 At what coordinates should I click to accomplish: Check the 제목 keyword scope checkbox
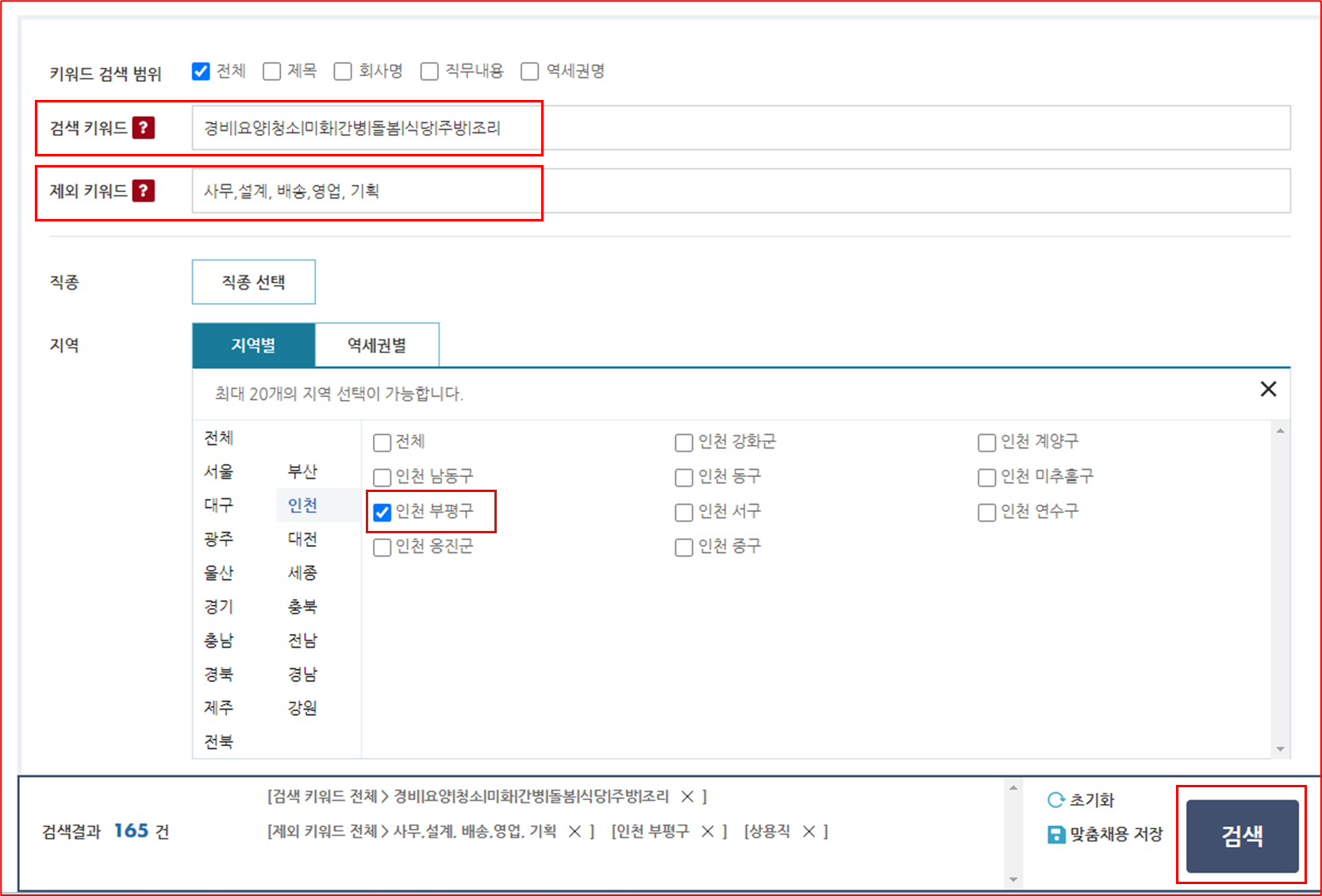[271, 71]
